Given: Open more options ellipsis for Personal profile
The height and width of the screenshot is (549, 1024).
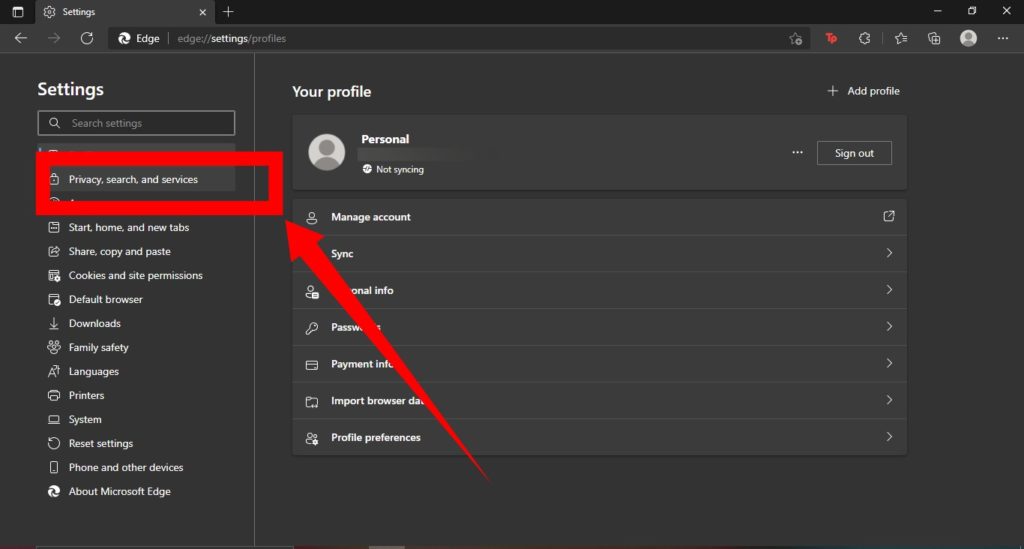Looking at the screenshot, I should (x=797, y=153).
